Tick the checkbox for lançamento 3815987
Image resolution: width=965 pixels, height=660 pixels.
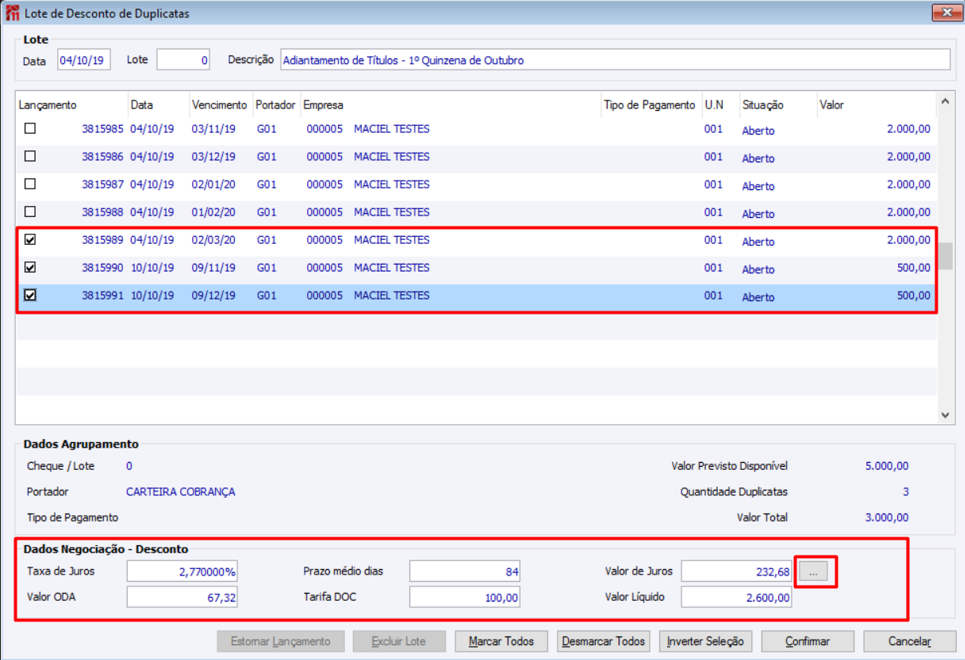pyautogui.click(x=30, y=184)
